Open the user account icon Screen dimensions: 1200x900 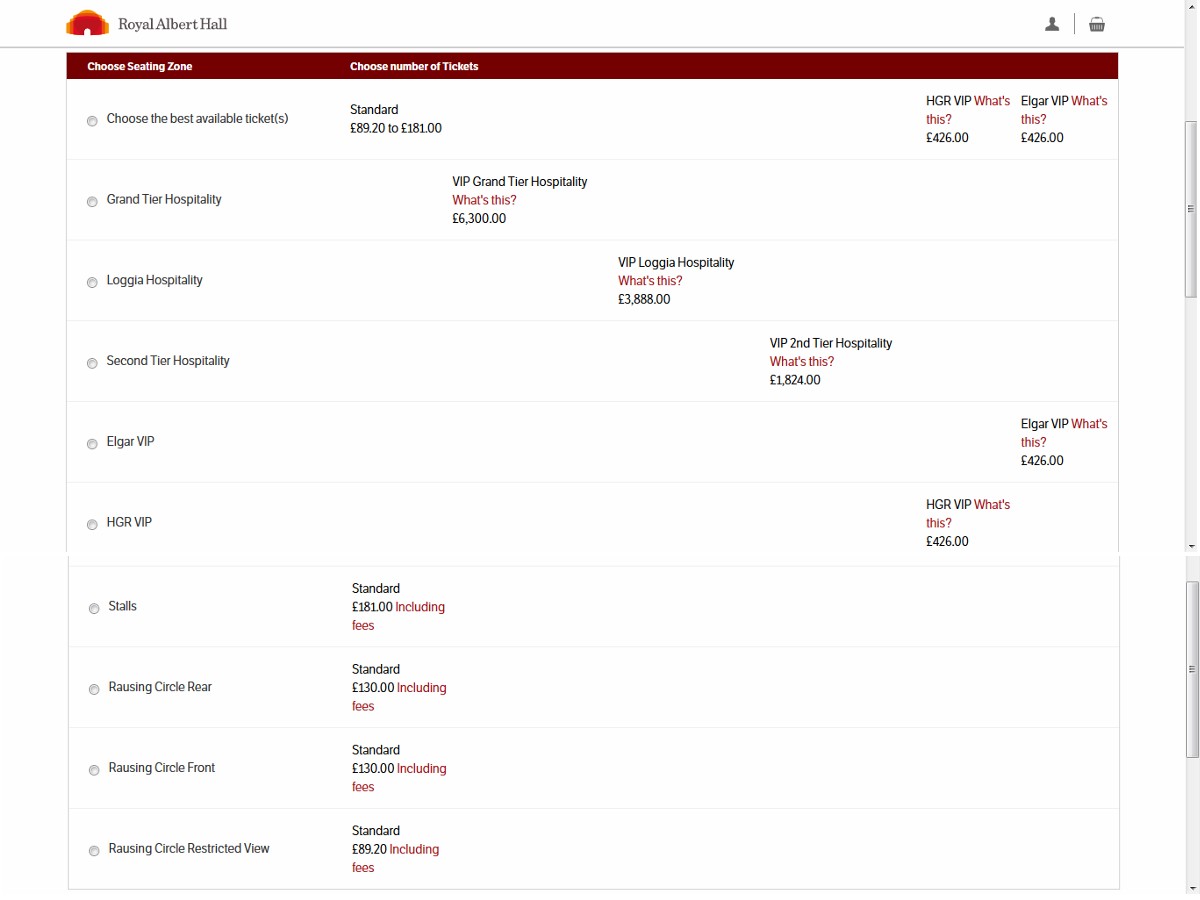tap(1052, 24)
